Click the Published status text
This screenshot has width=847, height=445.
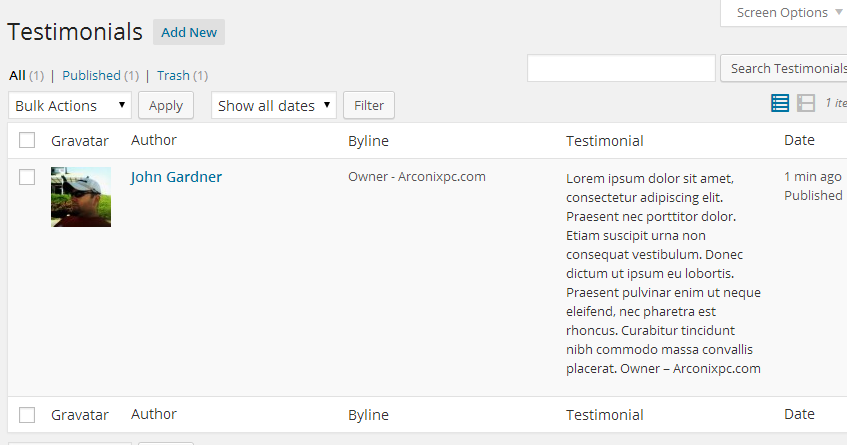[813, 195]
